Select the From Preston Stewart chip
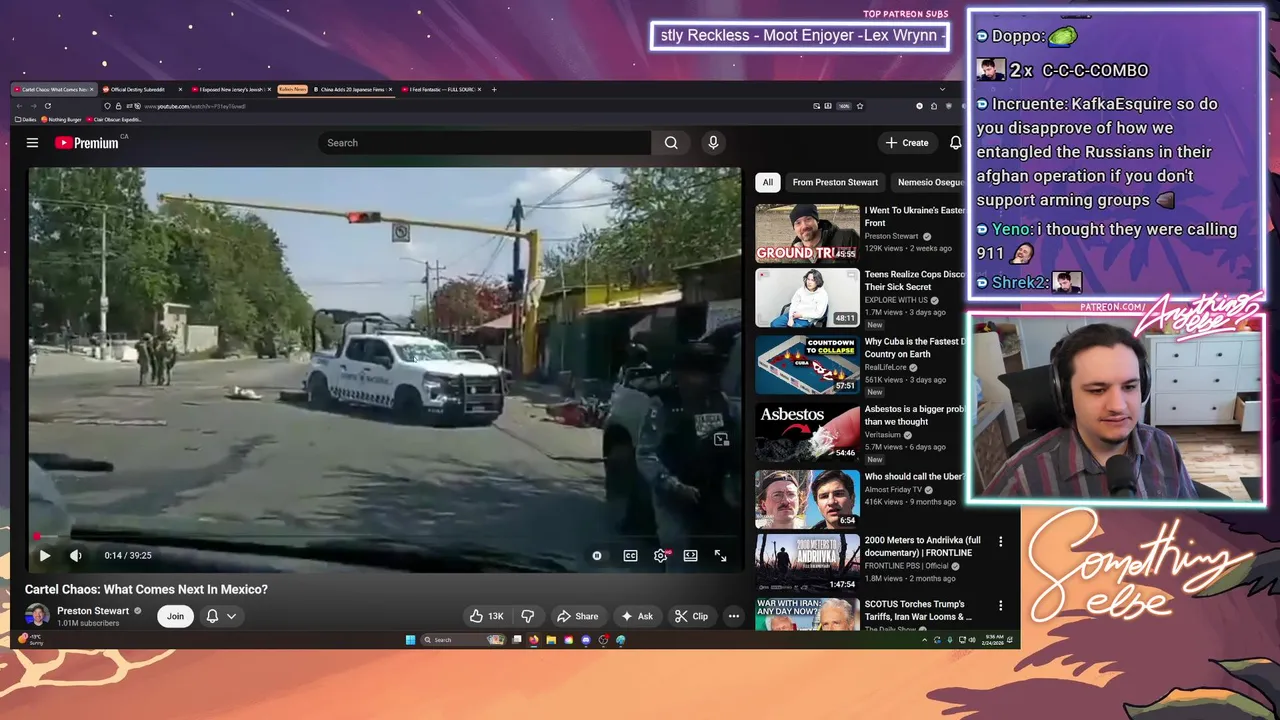 (x=835, y=182)
